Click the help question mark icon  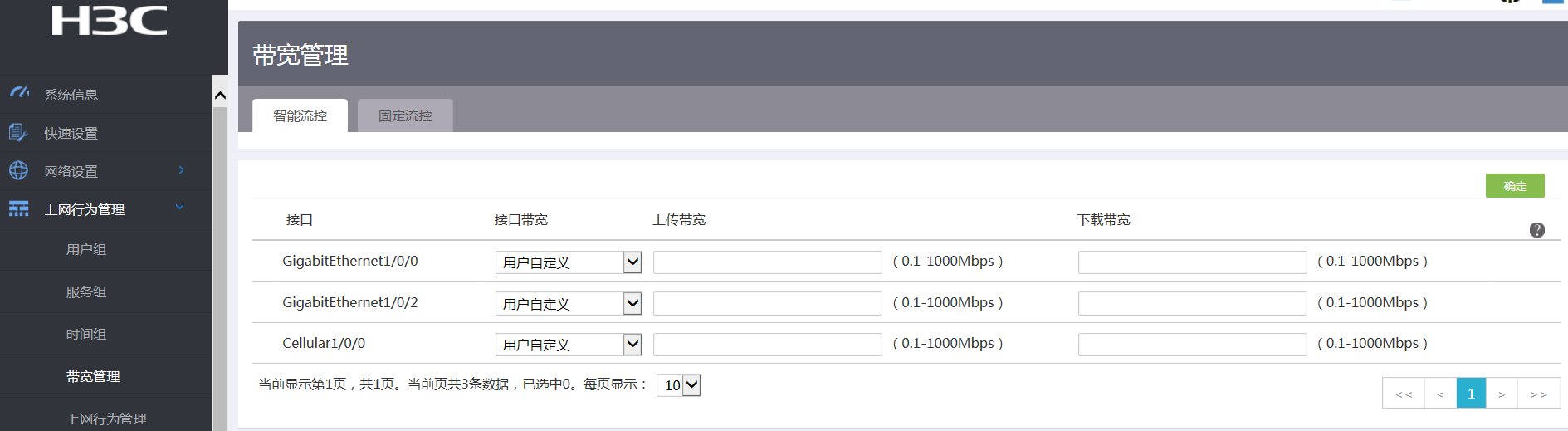click(x=1536, y=230)
